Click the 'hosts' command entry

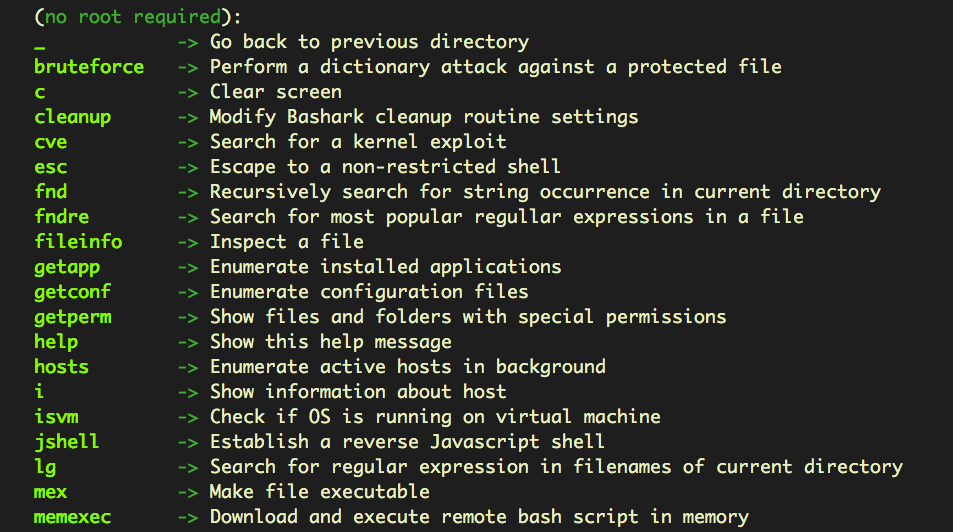[x=61, y=367]
